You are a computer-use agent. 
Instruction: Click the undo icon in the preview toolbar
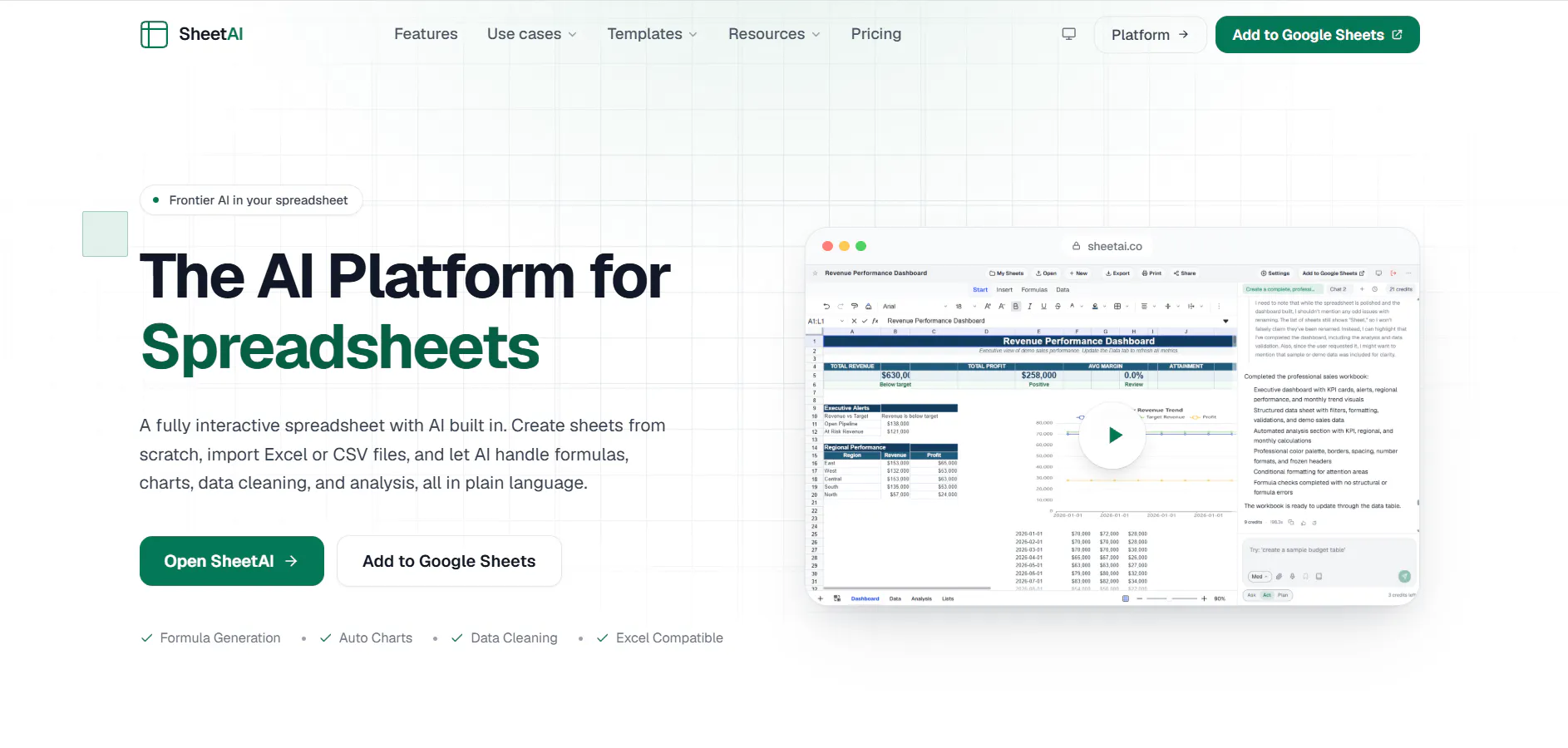826,307
